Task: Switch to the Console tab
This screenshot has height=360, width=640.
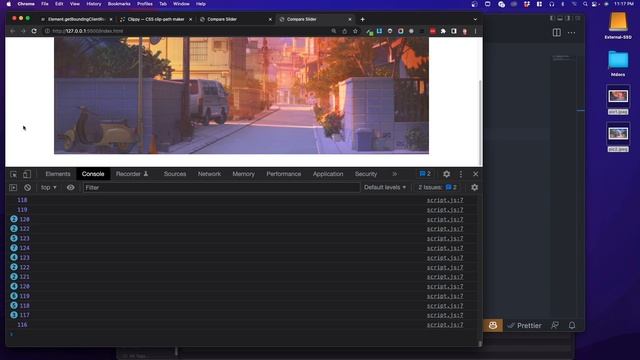Action: (93, 174)
